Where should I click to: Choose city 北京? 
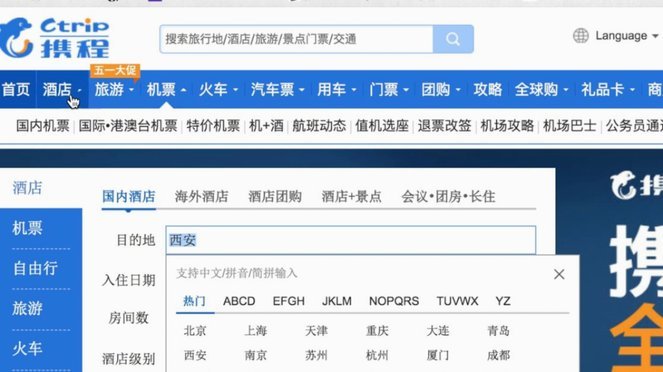(x=195, y=331)
